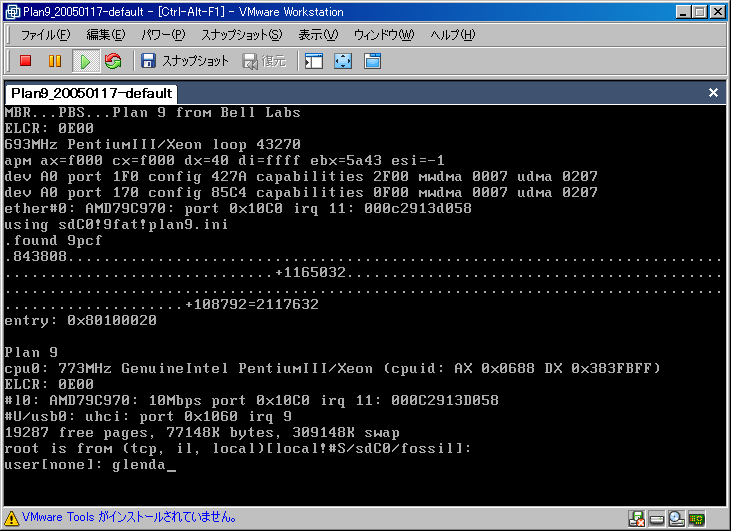Toggle the sidebar panel view icon
Image resolution: width=731 pixels, height=531 pixels.
[x=314, y=61]
